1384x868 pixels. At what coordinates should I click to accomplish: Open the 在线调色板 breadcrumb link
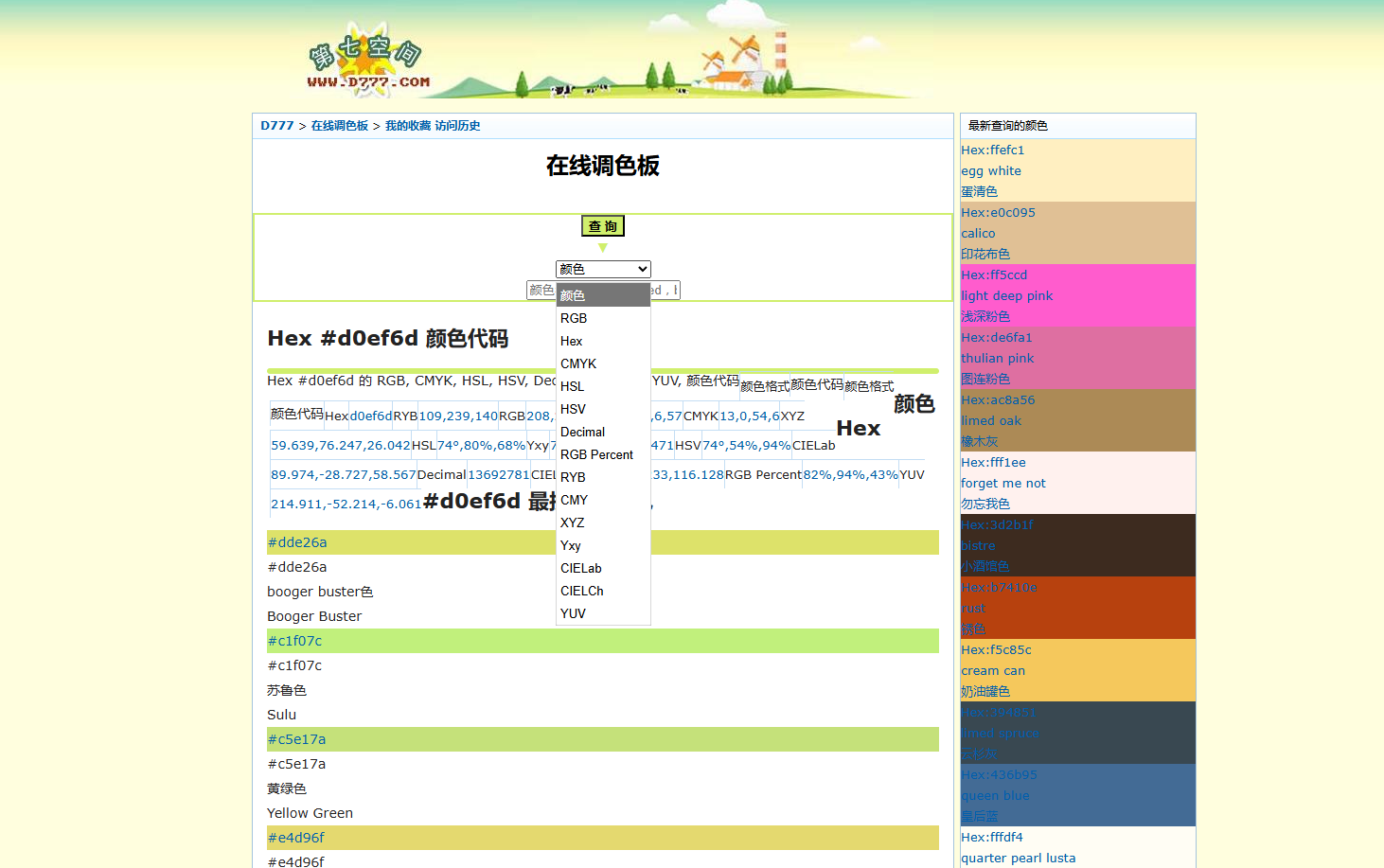pos(339,126)
